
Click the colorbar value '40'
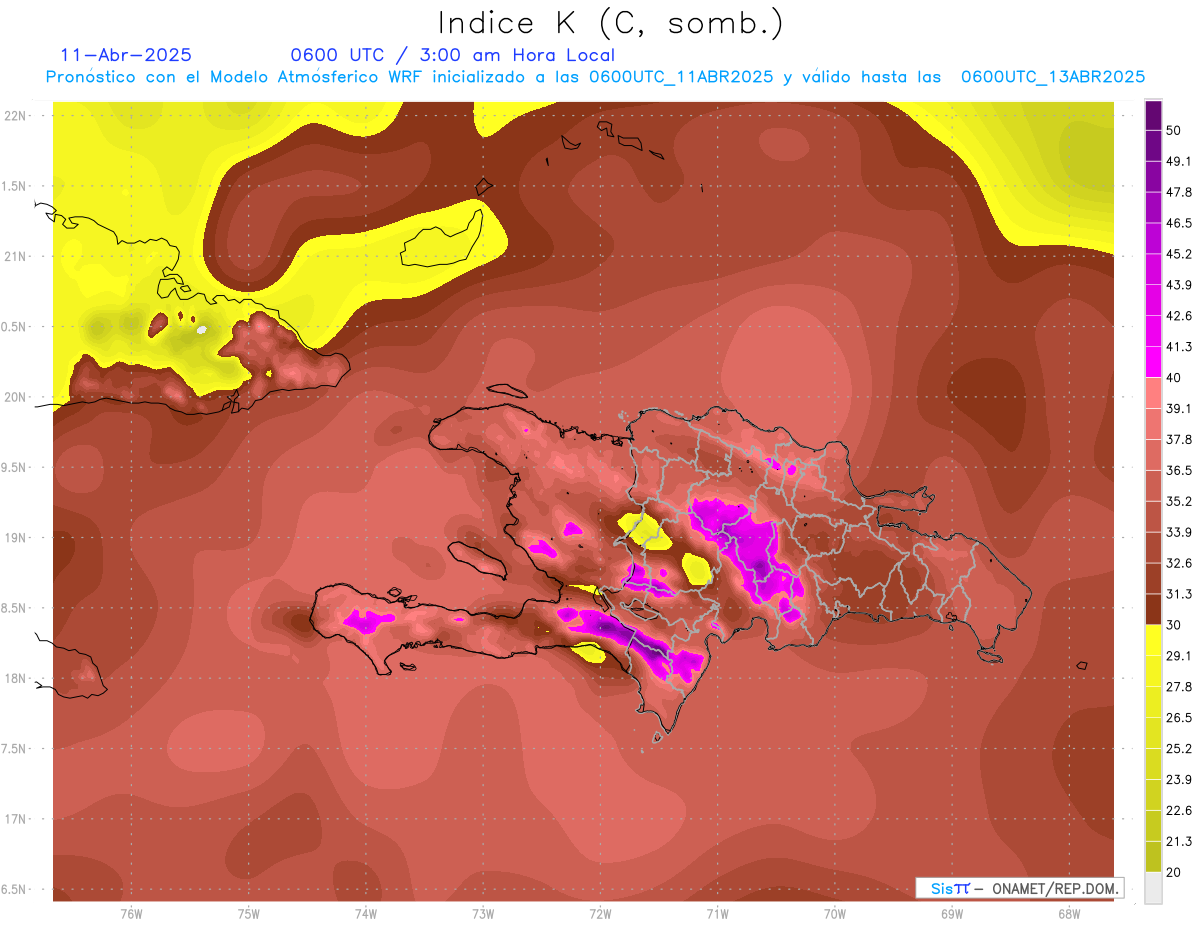coord(1175,377)
